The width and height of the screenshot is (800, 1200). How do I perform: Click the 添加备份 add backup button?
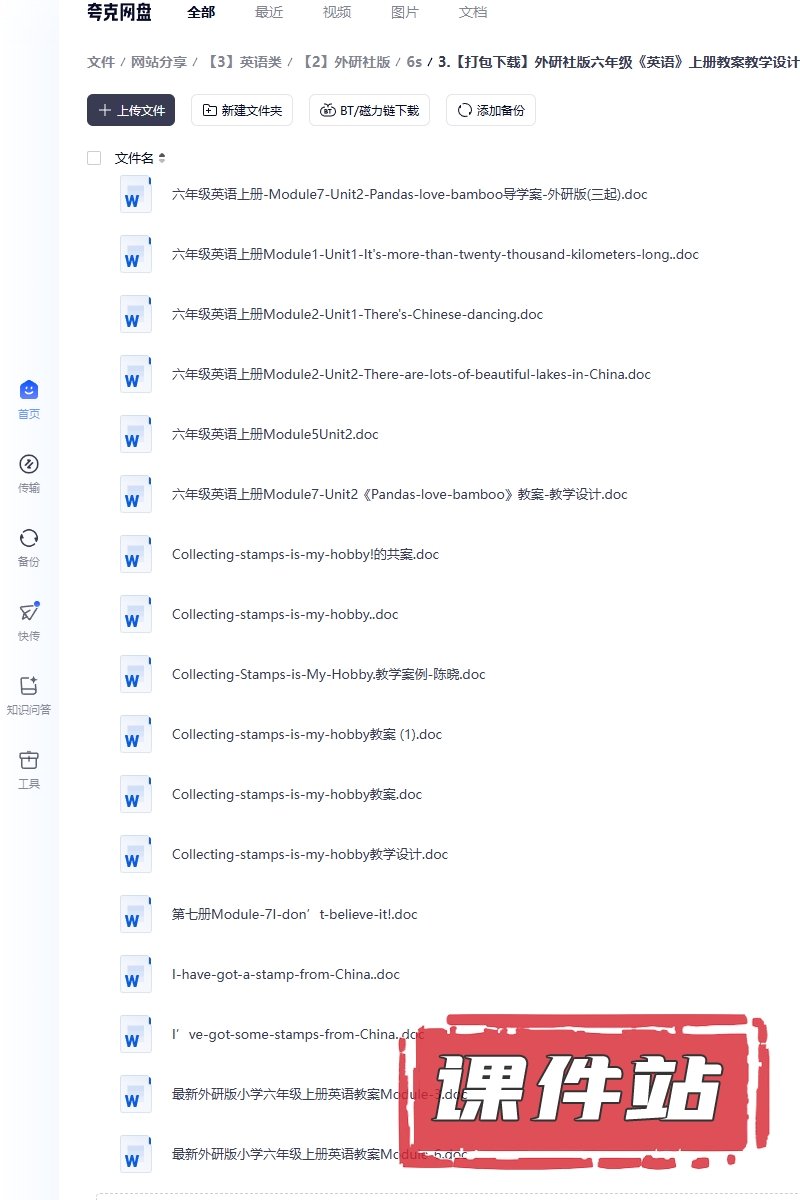point(491,110)
